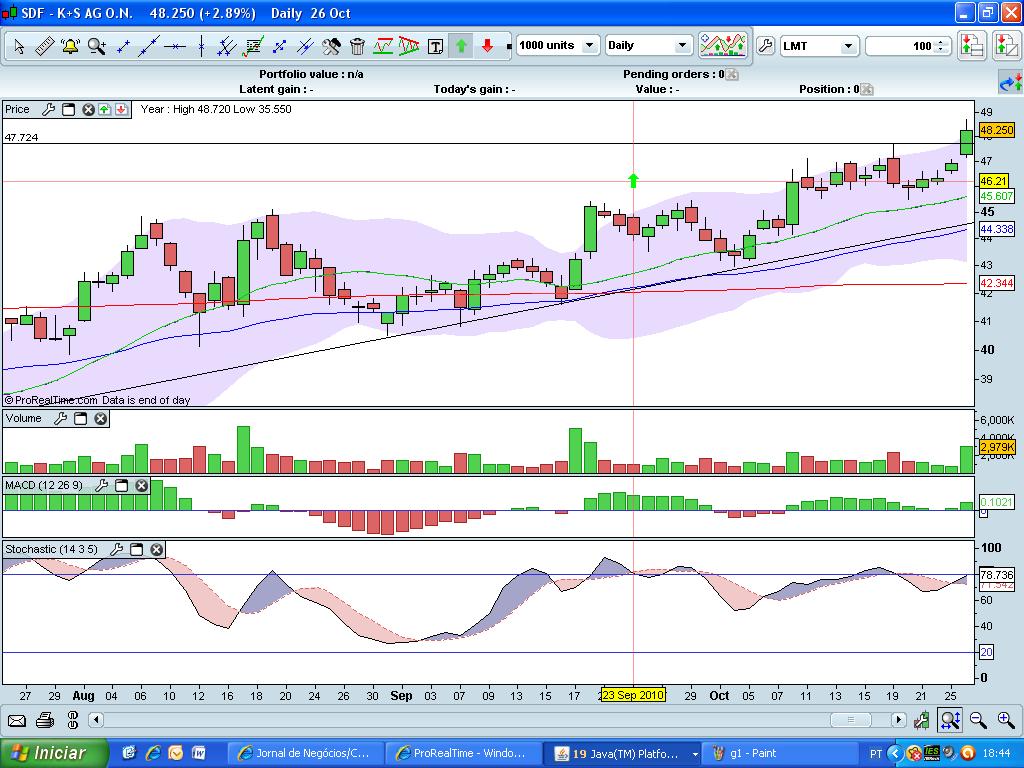
Task: Click the horizontal scrollbar right arrow
Action: [899, 720]
